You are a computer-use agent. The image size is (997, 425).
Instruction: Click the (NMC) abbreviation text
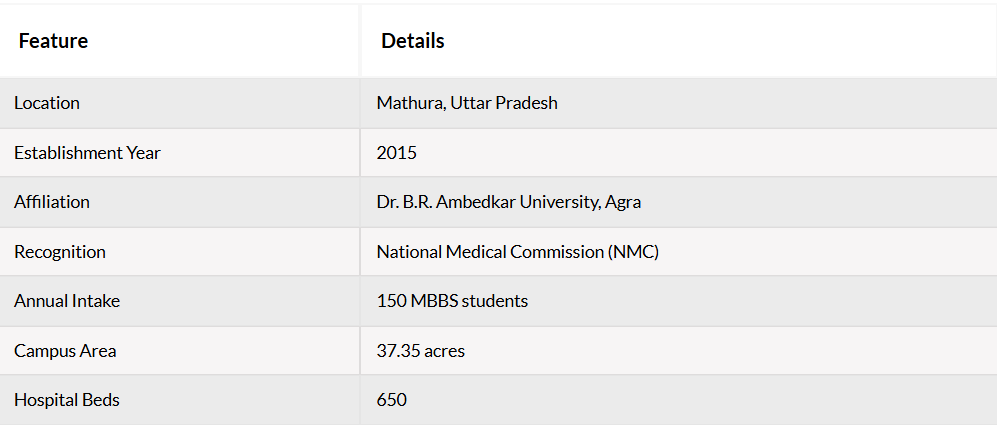633,252
